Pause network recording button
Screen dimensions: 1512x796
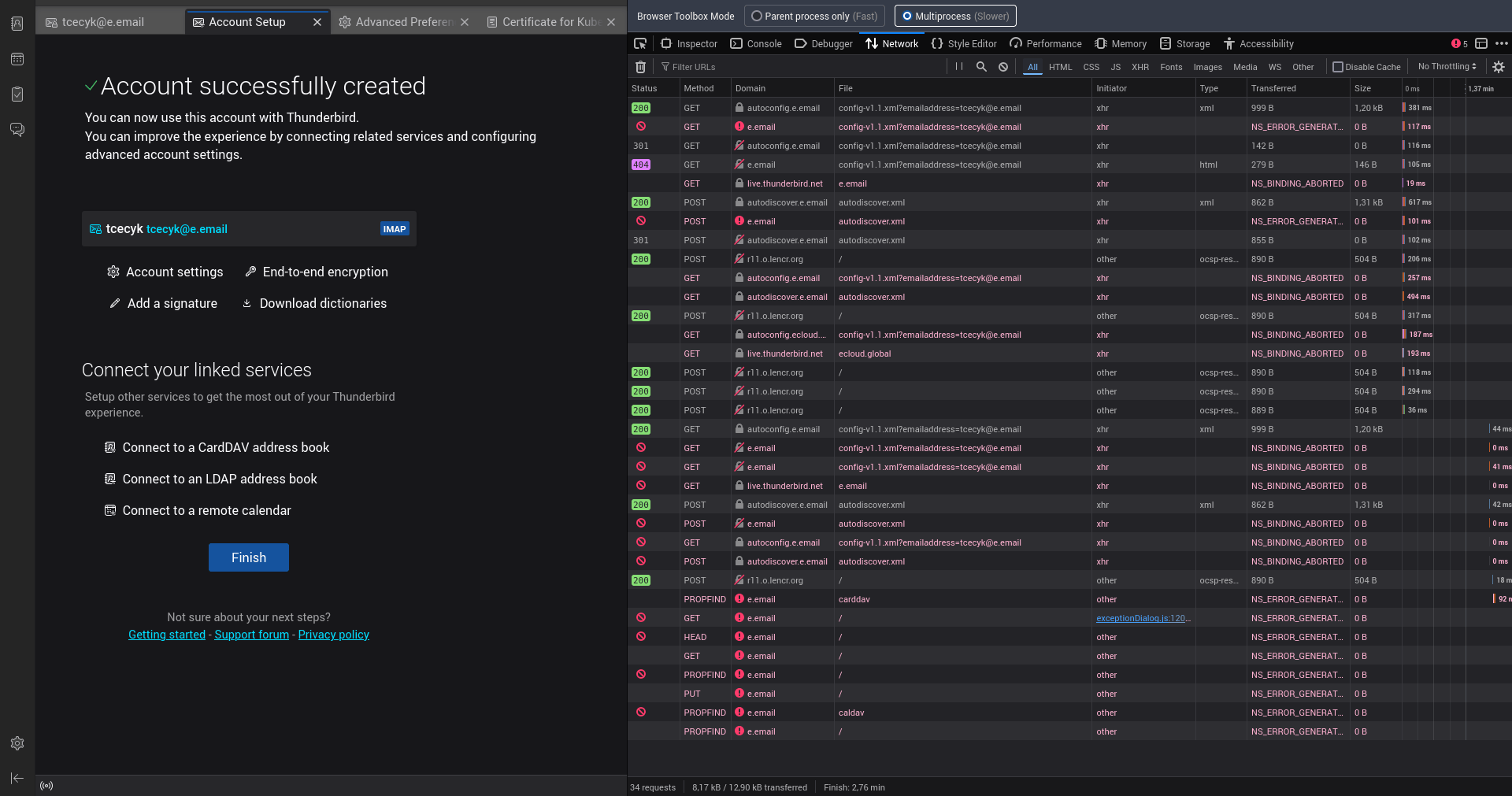pyautogui.click(x=959, y=67)
